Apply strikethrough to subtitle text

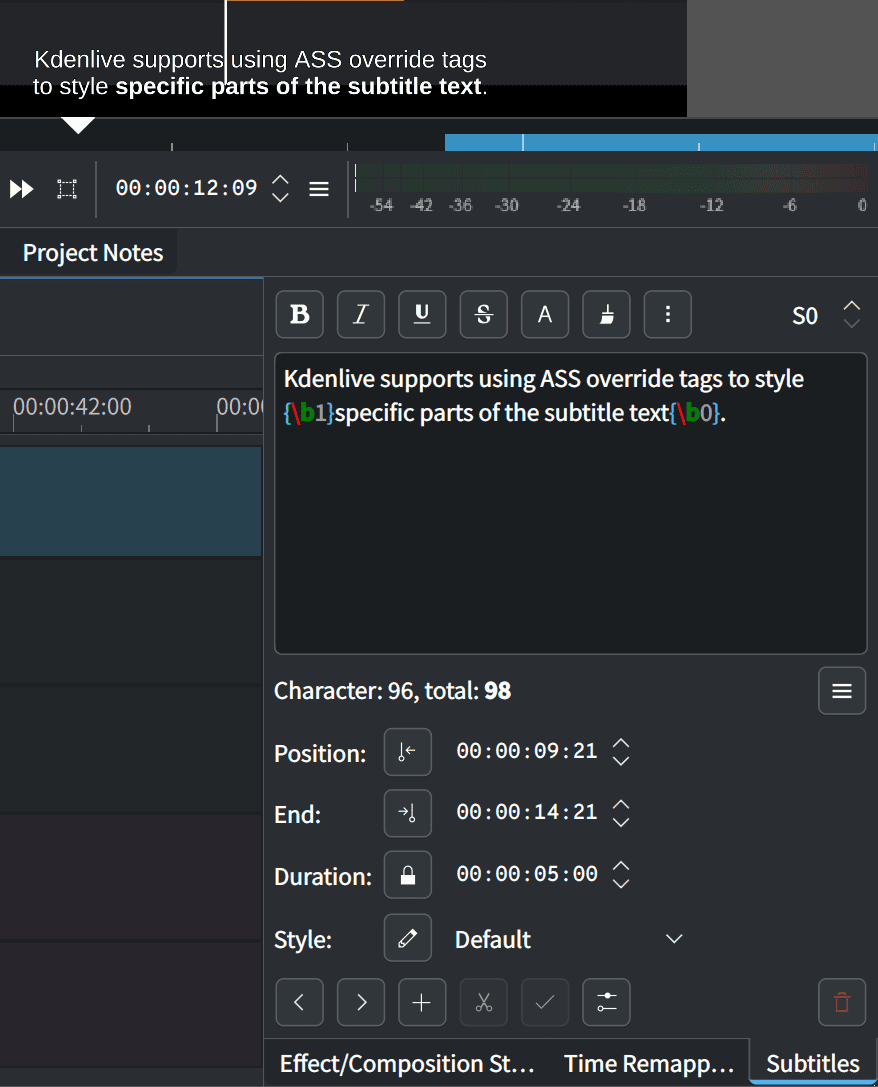click(x=483, y=314)
